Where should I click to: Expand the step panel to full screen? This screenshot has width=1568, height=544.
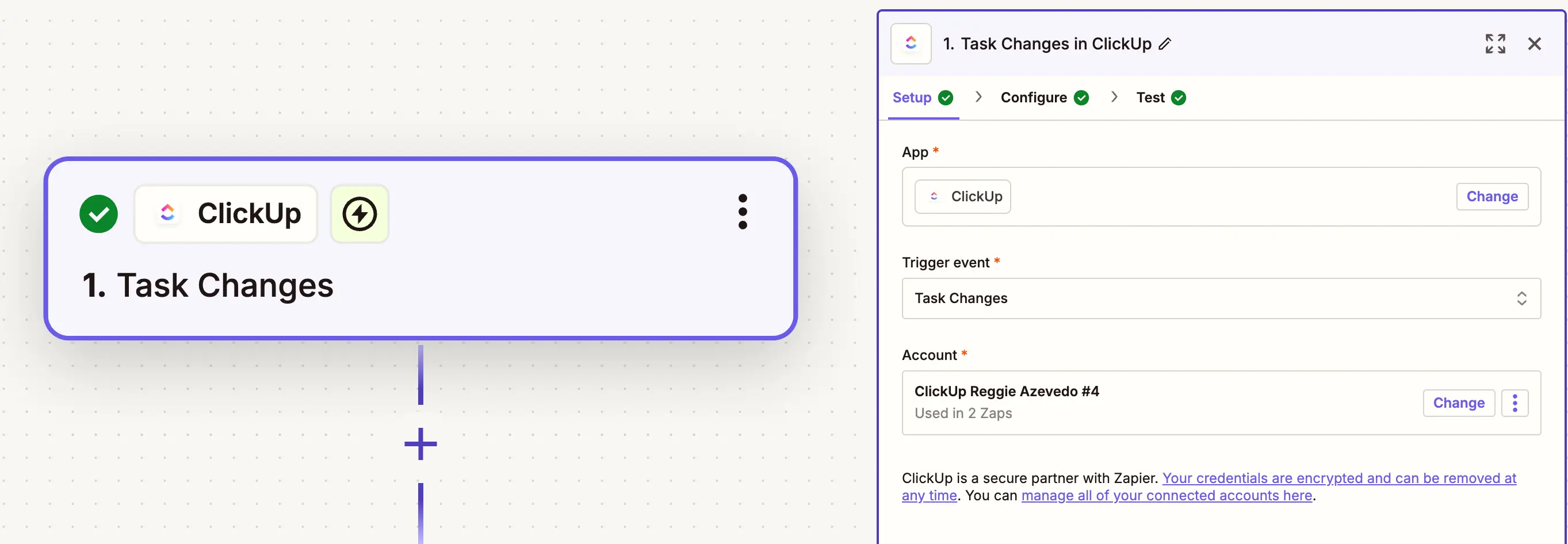pyautogui.click(x=1495, y=44)
